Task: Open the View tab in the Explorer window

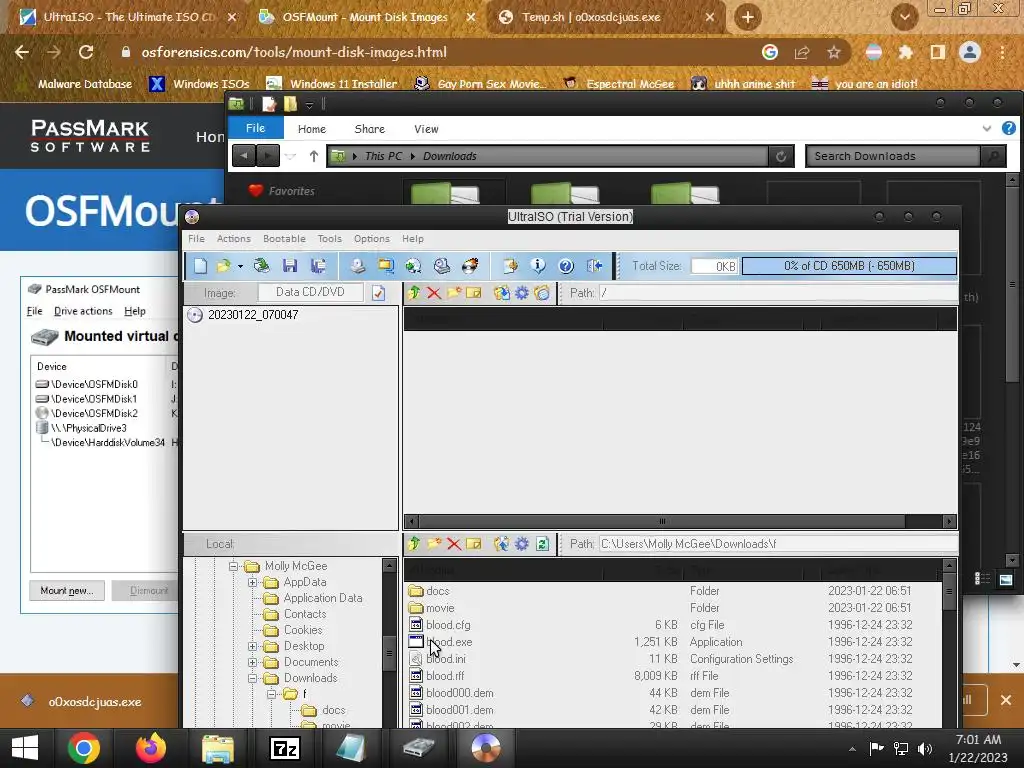Action: pos(426,129)
